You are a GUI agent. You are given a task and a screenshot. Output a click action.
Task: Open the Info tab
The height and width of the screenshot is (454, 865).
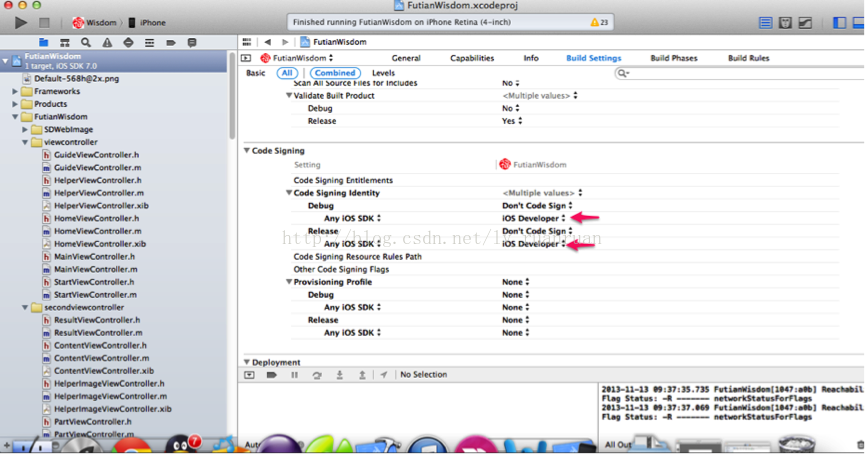531,58
